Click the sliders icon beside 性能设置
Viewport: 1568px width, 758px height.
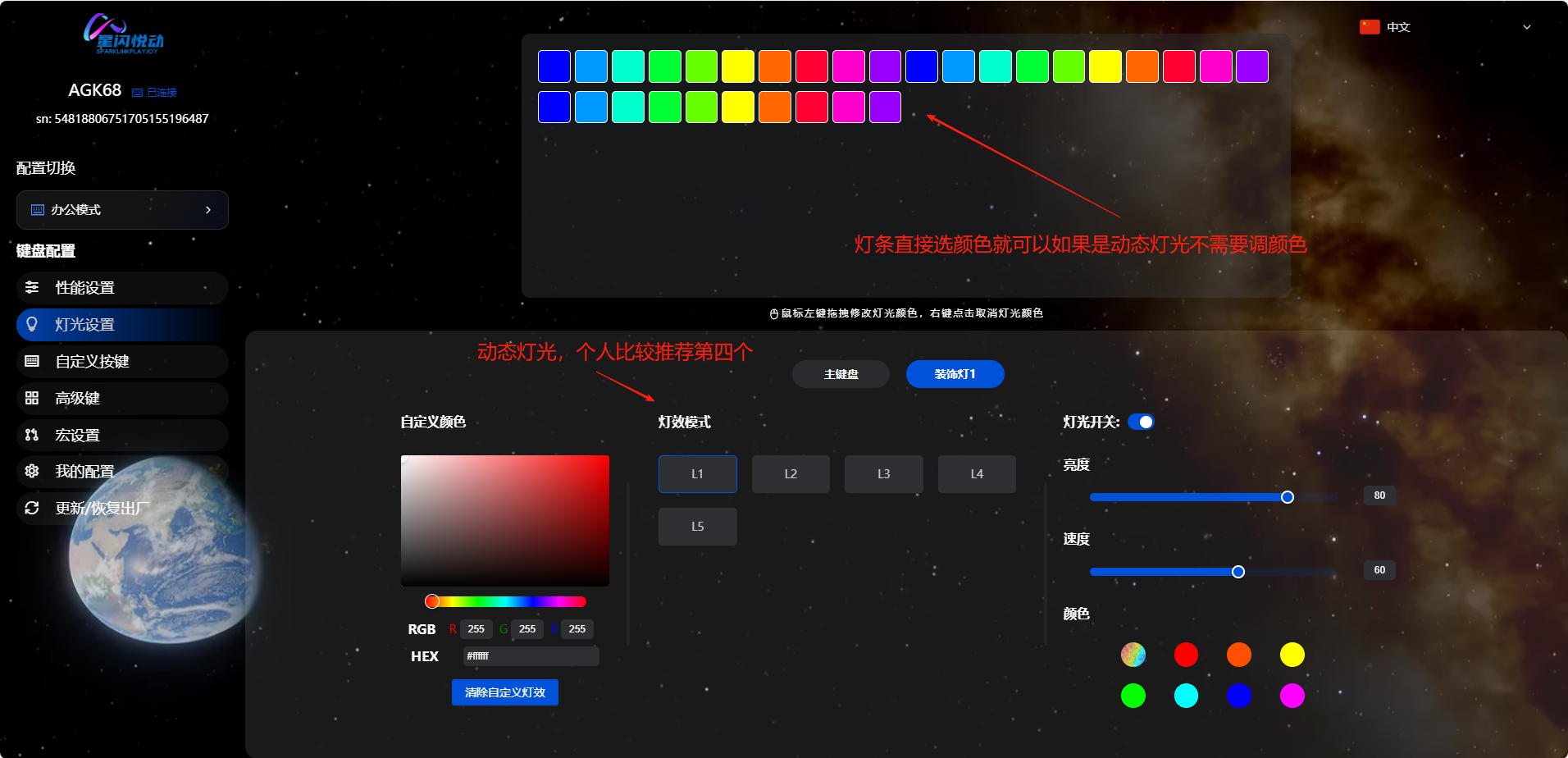coord(32,287)
